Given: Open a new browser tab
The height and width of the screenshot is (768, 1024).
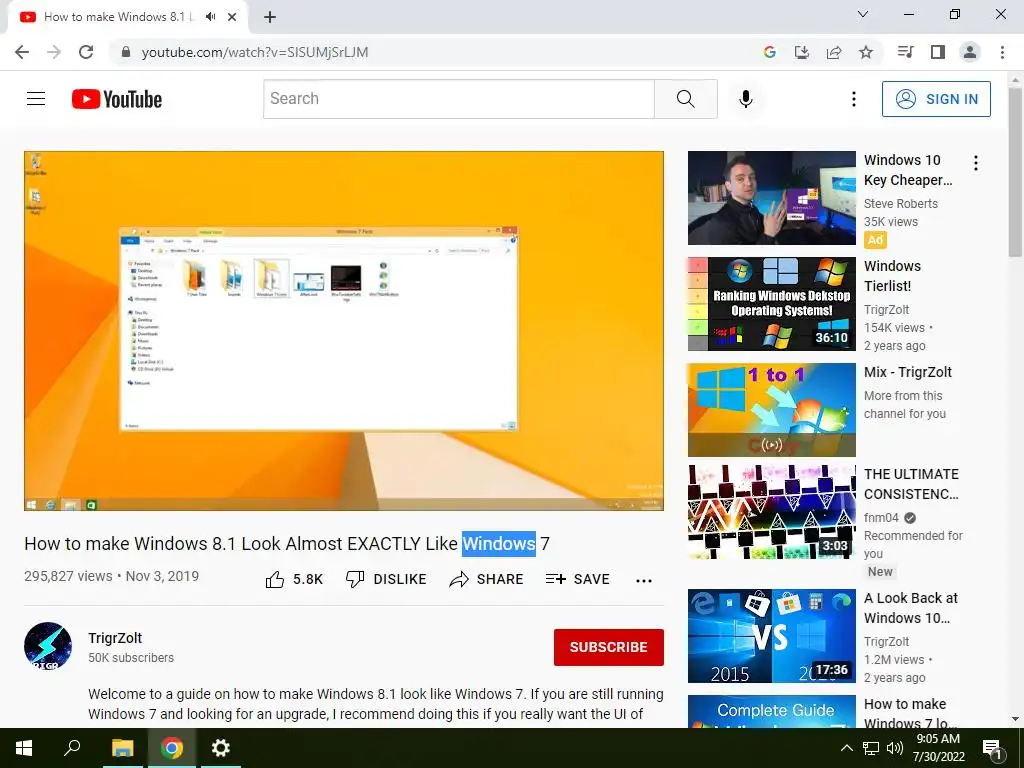Looking at the screenshot, I should (x=270, y=17).
